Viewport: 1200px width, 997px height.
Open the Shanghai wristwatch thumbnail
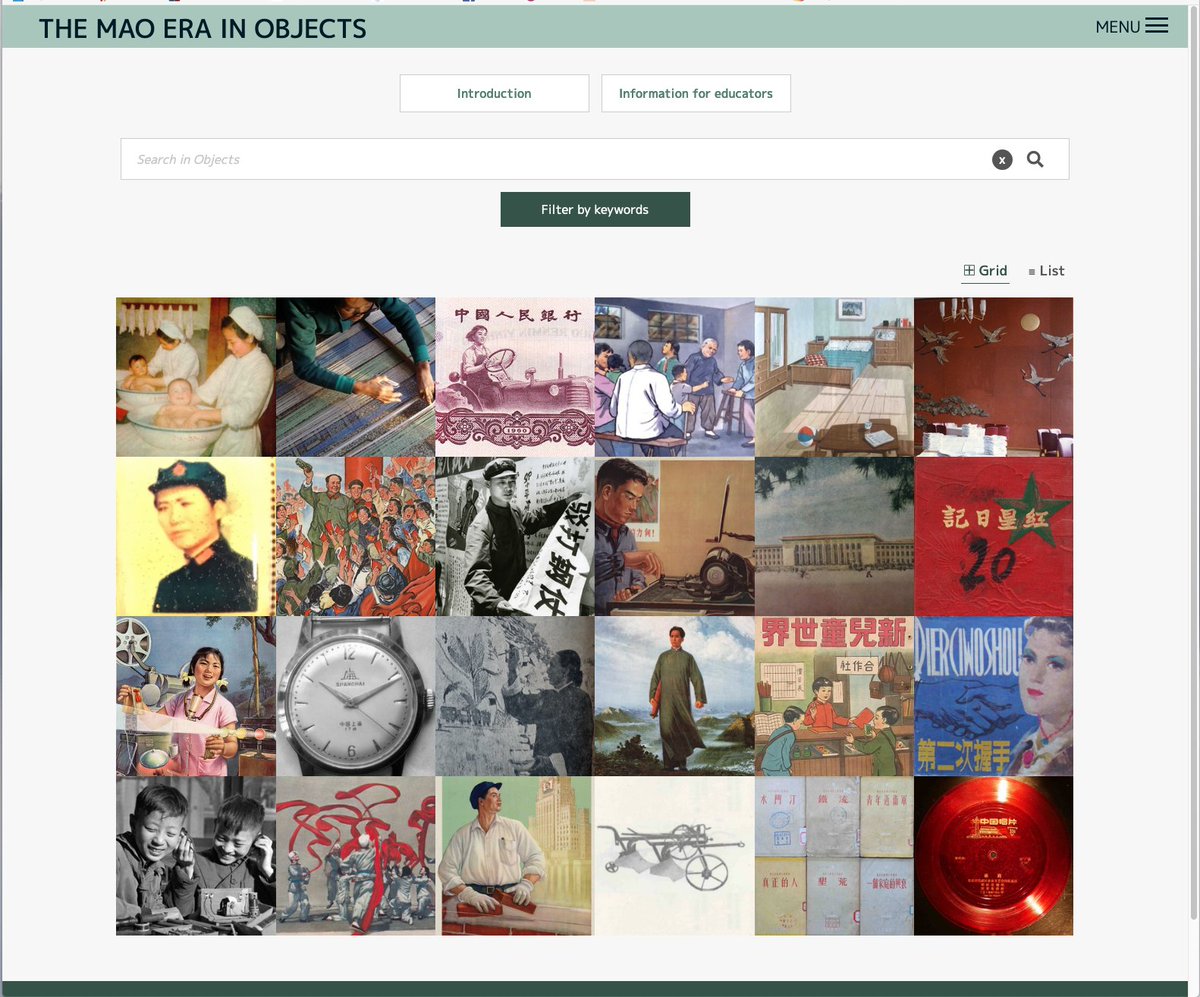click(355, 696)
